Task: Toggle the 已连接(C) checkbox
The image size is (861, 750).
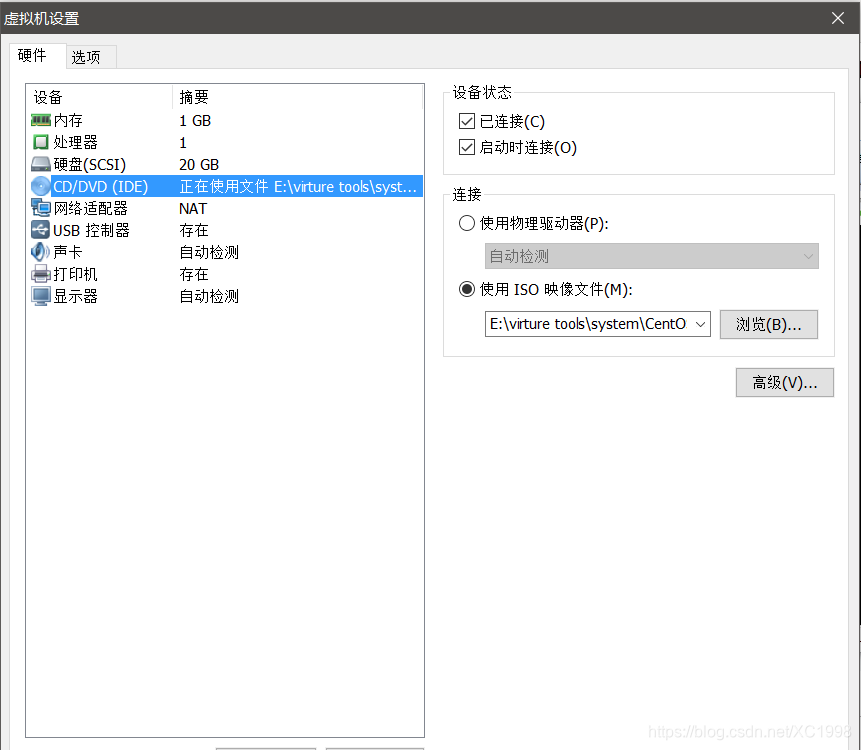Action: tap(467, 121)
